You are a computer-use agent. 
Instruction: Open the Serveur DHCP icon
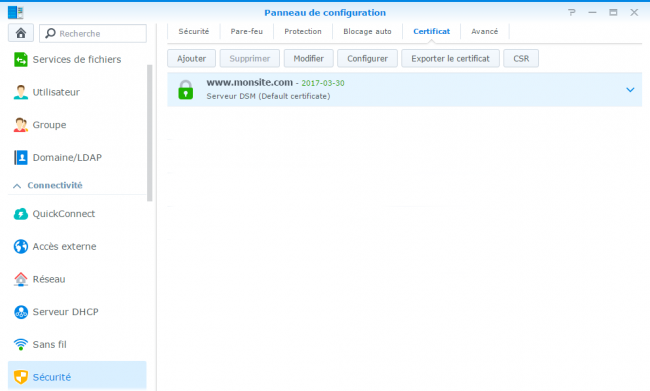(21, 312)
